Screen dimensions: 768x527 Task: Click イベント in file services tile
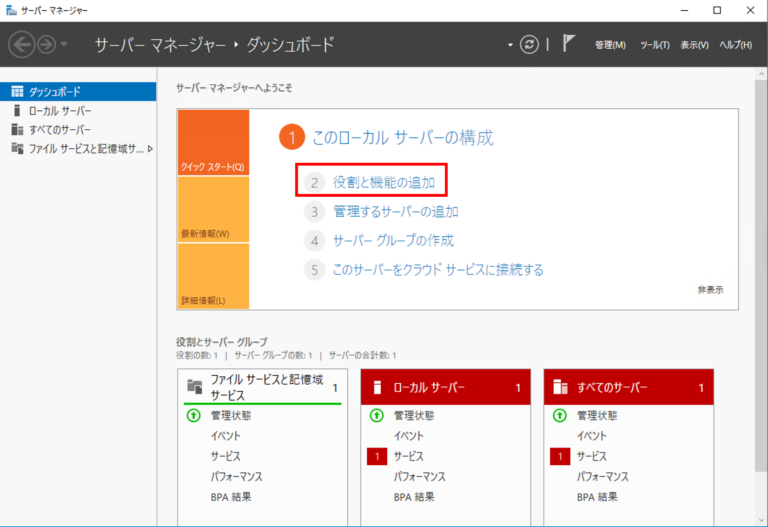tap(225, 436)
